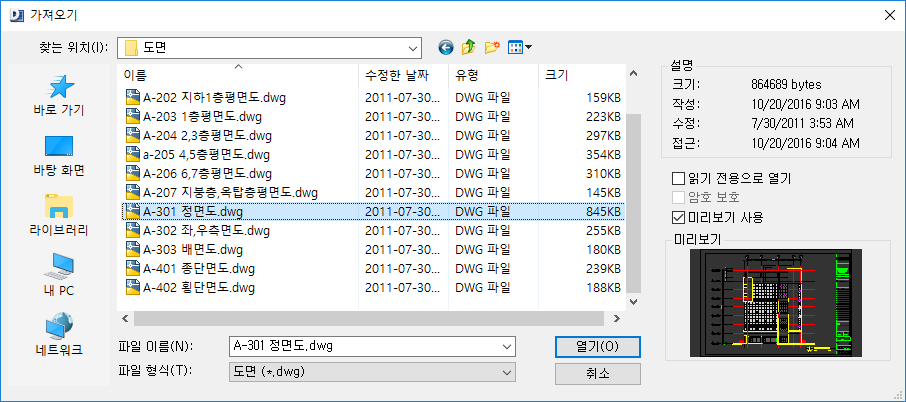Select DWG icon of A-203 1층평면도.dwg
The height and width of the screenshot is (402, 906).
coord(133,117)
